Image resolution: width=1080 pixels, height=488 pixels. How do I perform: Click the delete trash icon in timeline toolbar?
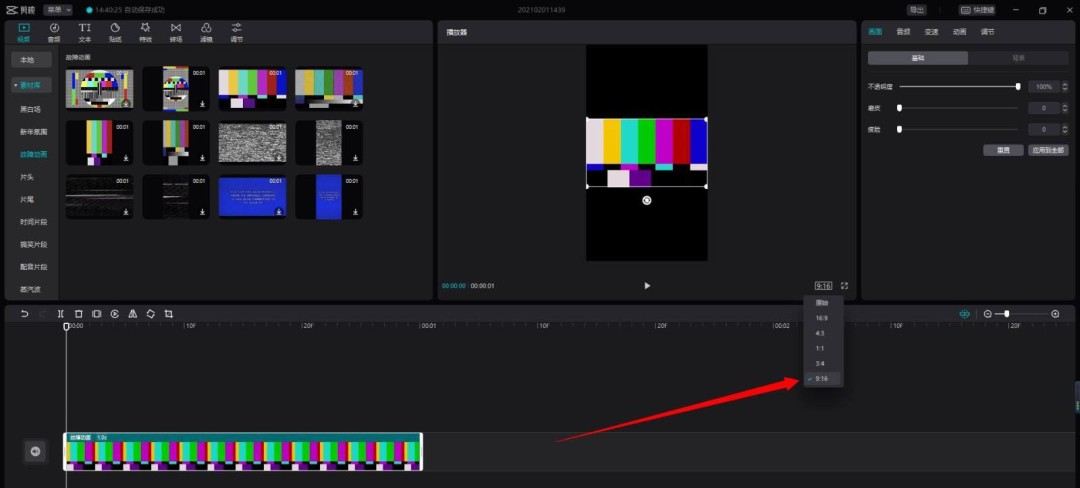click(x=79, y=314)
